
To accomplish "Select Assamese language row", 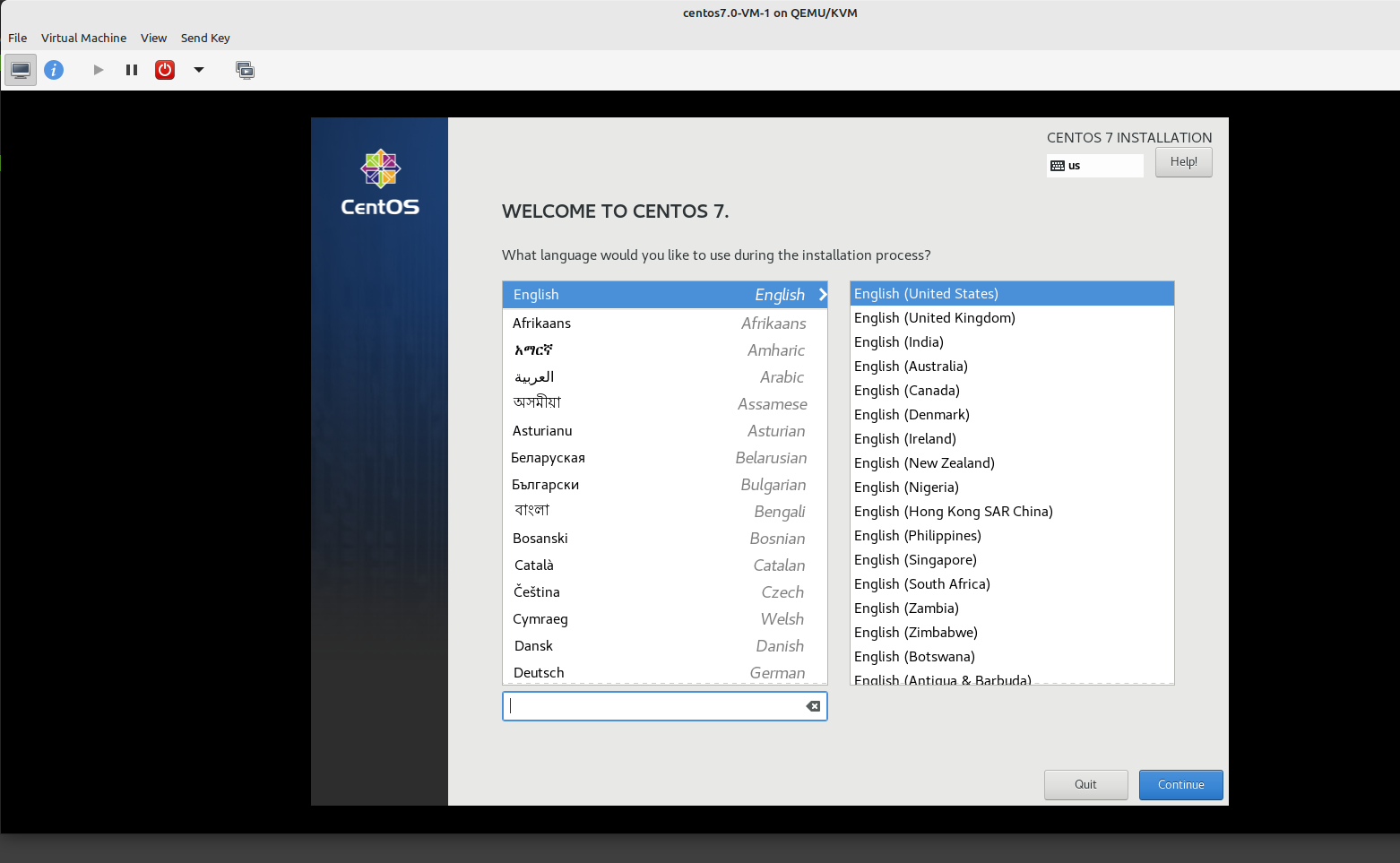I will coord(665,403).
